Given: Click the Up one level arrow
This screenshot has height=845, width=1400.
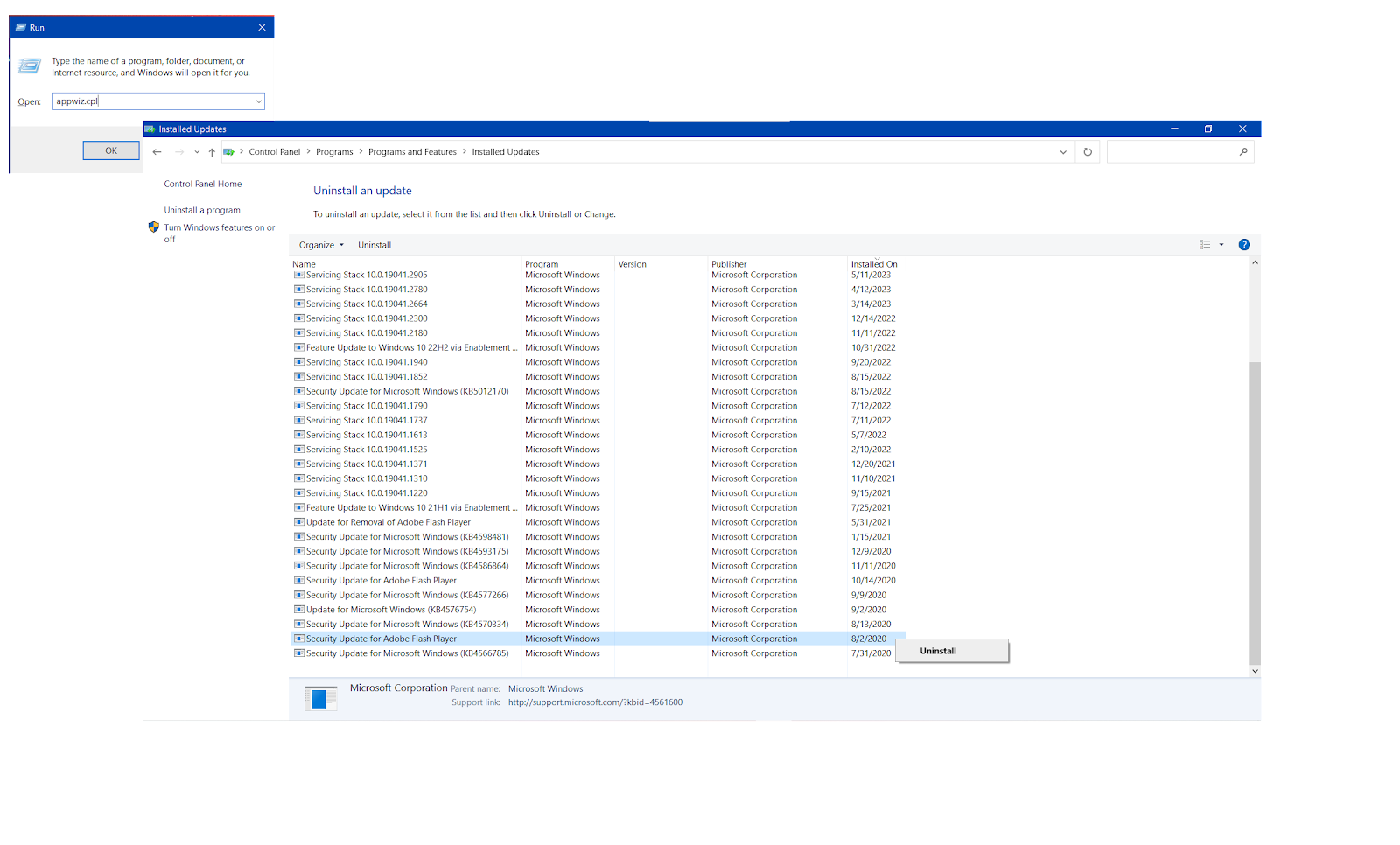Looking at the screenshot, I should pos(212,152).
